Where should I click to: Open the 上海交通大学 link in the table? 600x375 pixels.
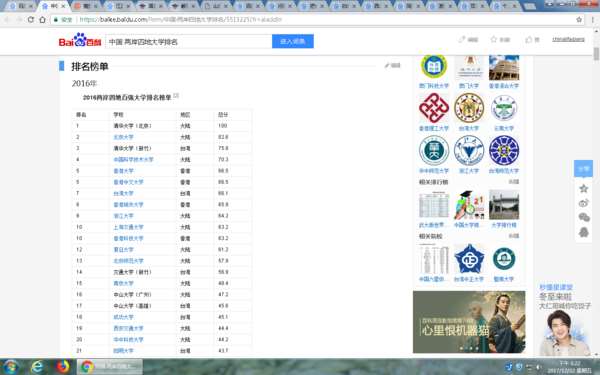pos(128,227)
